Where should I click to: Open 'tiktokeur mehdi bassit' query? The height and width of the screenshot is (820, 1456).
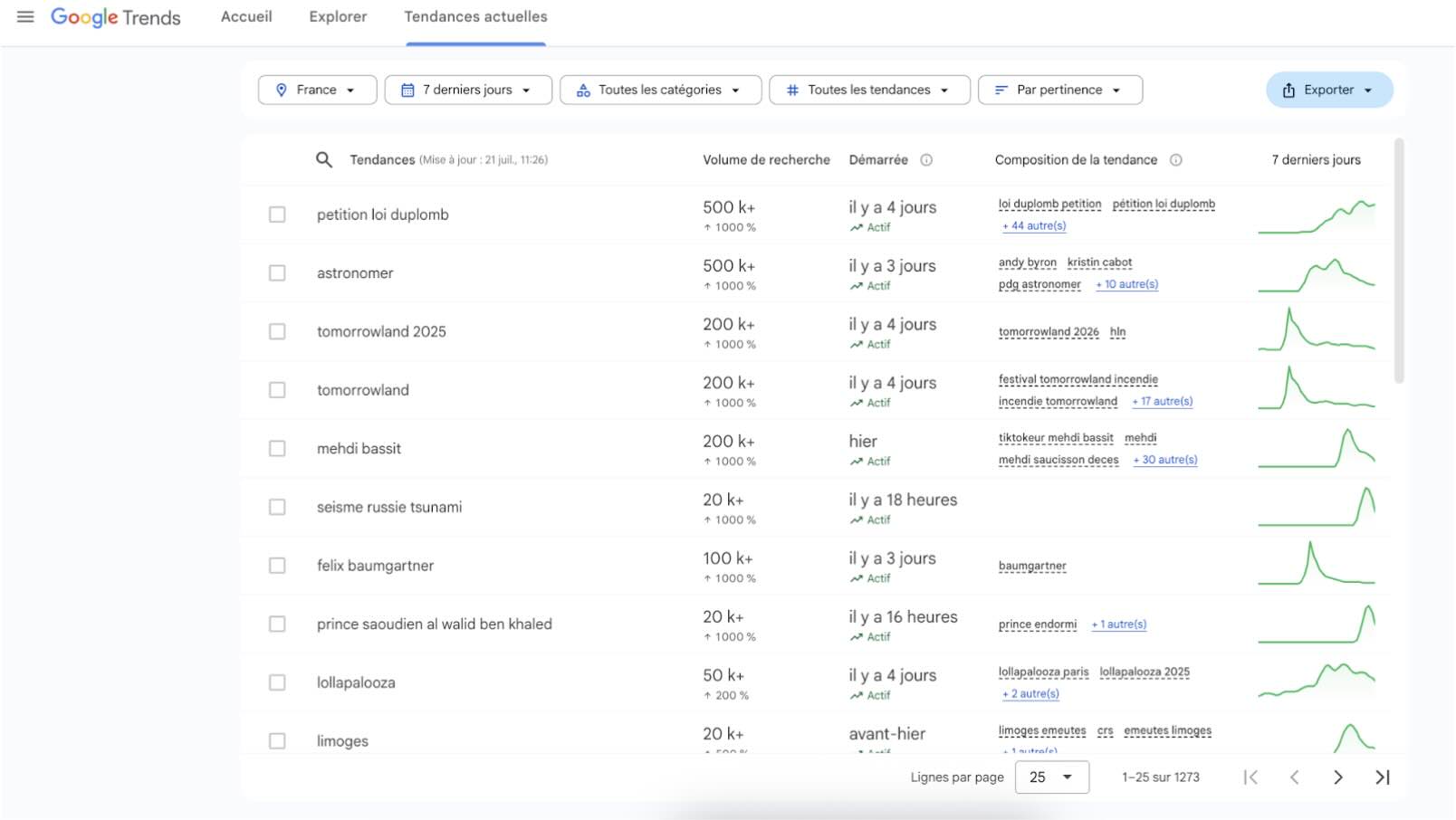coord(1056,438)
